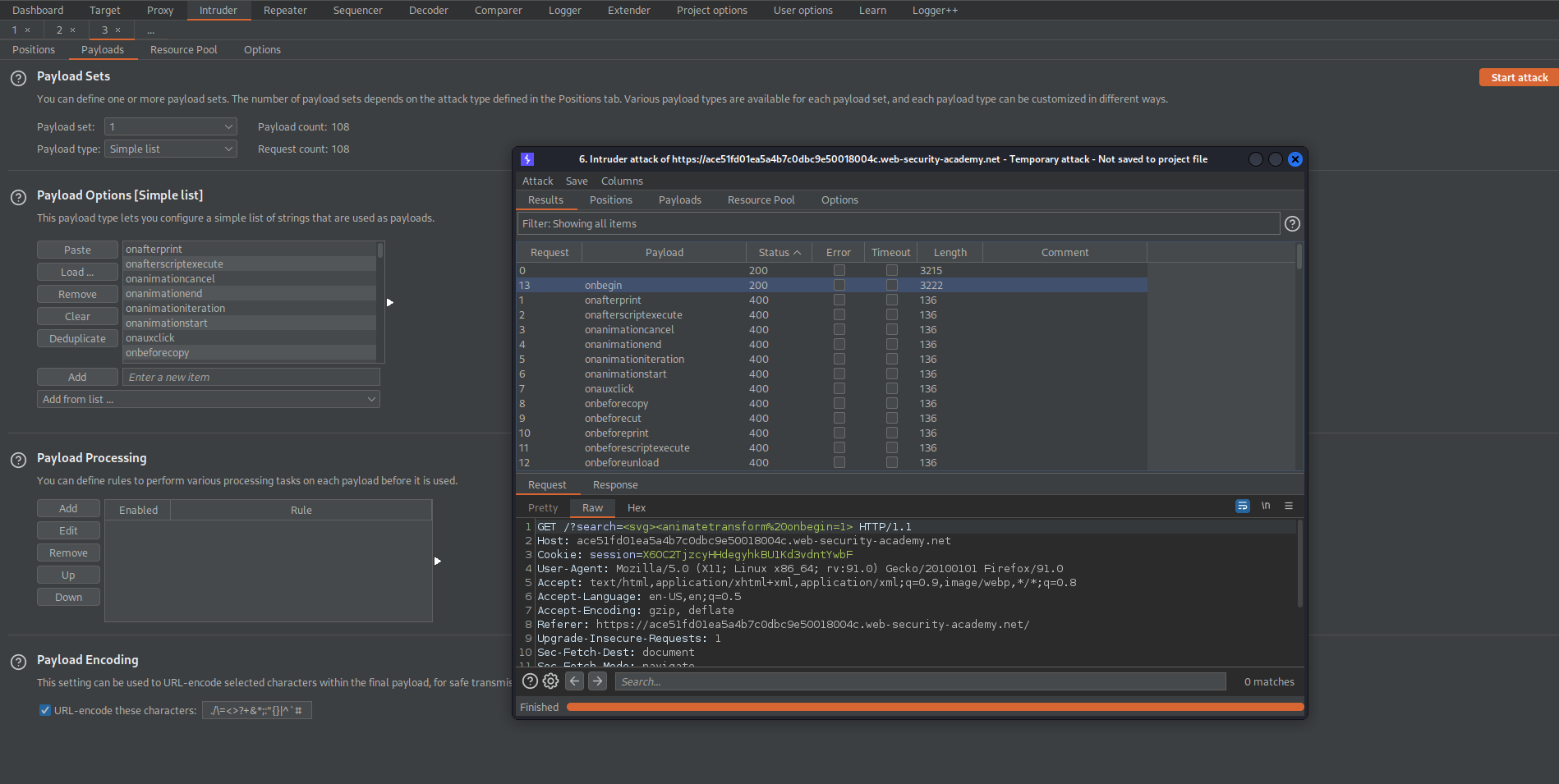This screenshot has width=1559, height=784.
Task: Open Add from list dropdown
Action: (209, 399)
